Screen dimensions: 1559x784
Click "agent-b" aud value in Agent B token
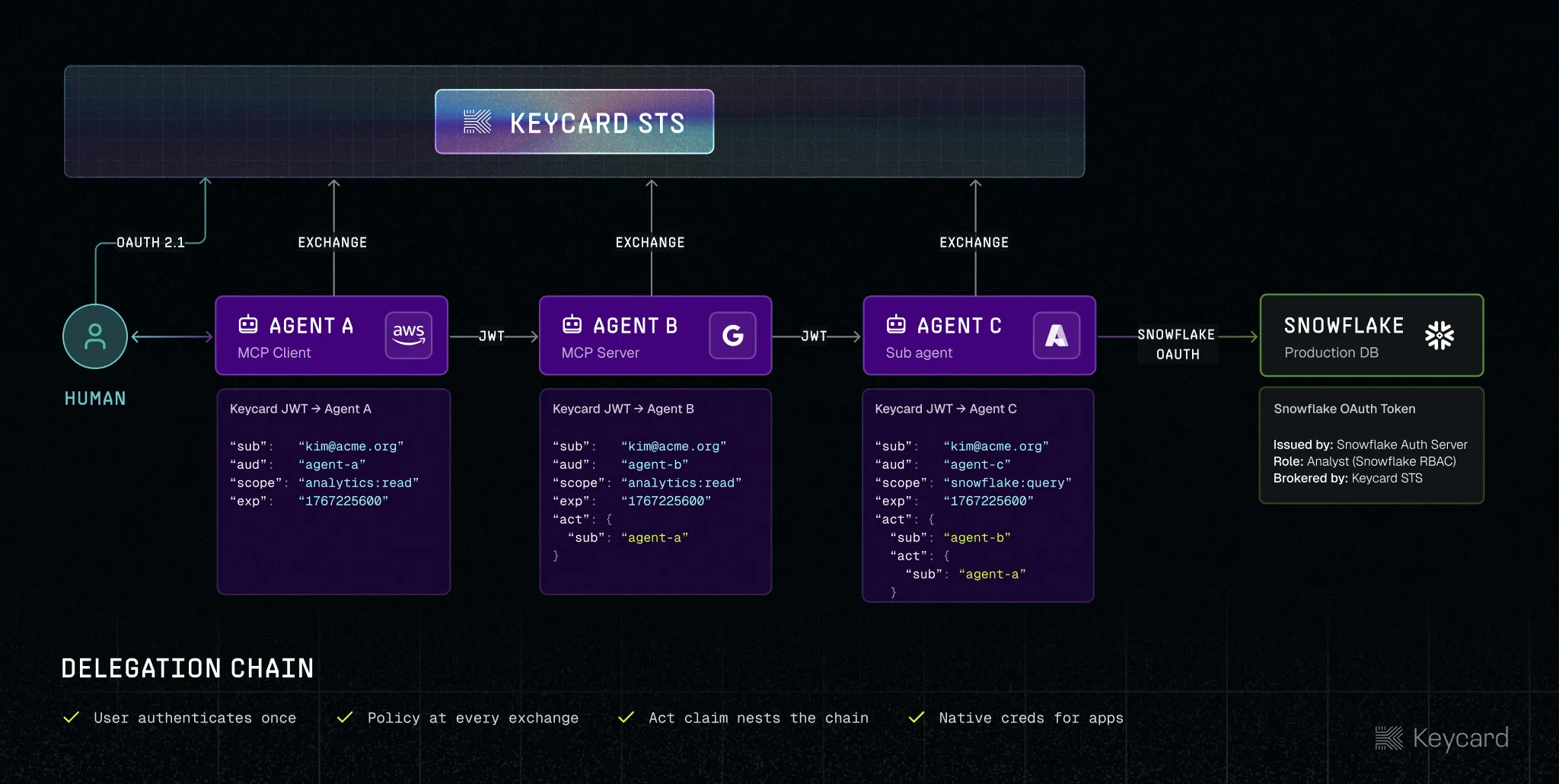(655, 464)
